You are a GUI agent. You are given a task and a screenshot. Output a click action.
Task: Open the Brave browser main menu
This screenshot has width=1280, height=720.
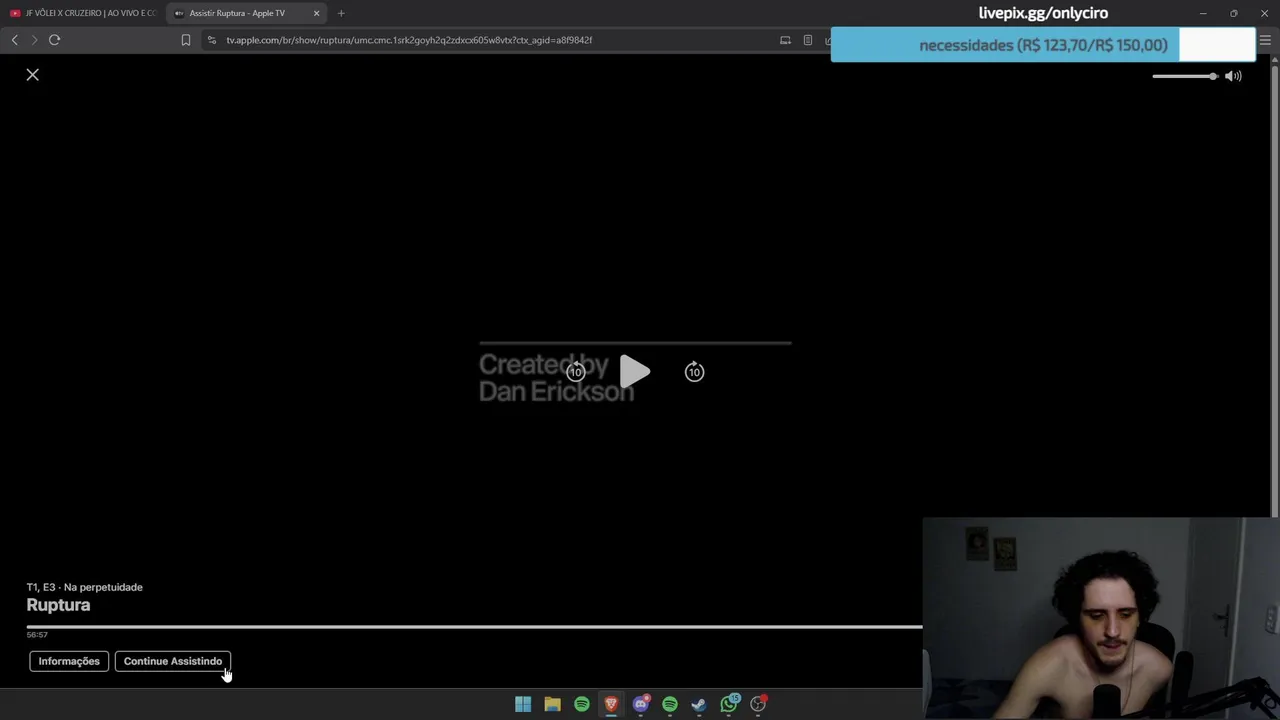[1265, 40]
